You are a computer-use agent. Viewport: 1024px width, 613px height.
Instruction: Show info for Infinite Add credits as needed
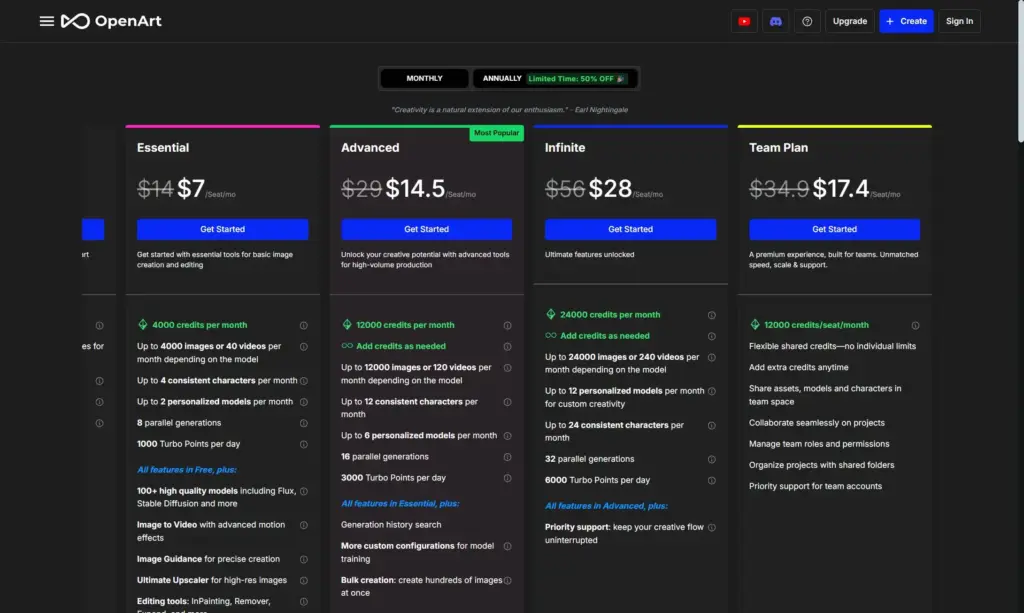click(x=712, y=336)
